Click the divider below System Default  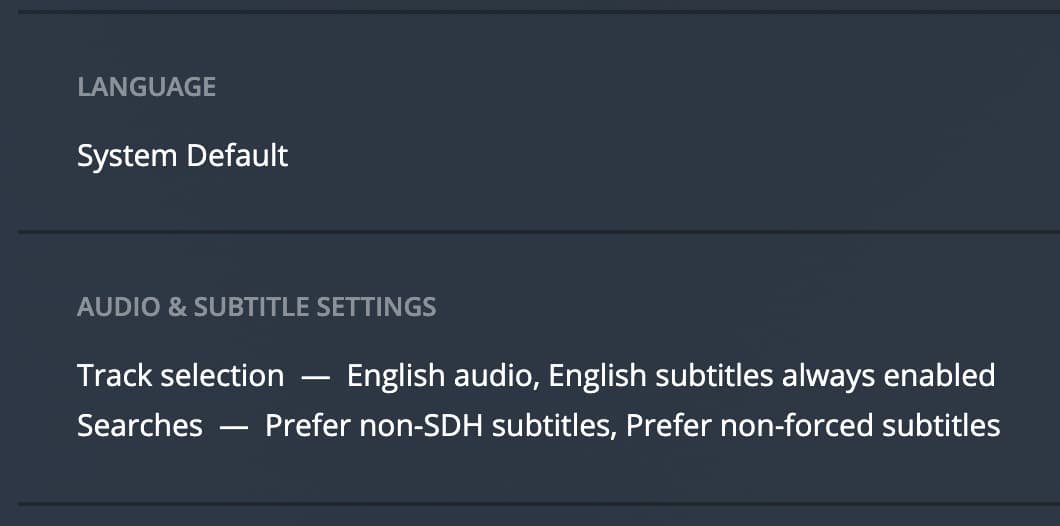530,232
